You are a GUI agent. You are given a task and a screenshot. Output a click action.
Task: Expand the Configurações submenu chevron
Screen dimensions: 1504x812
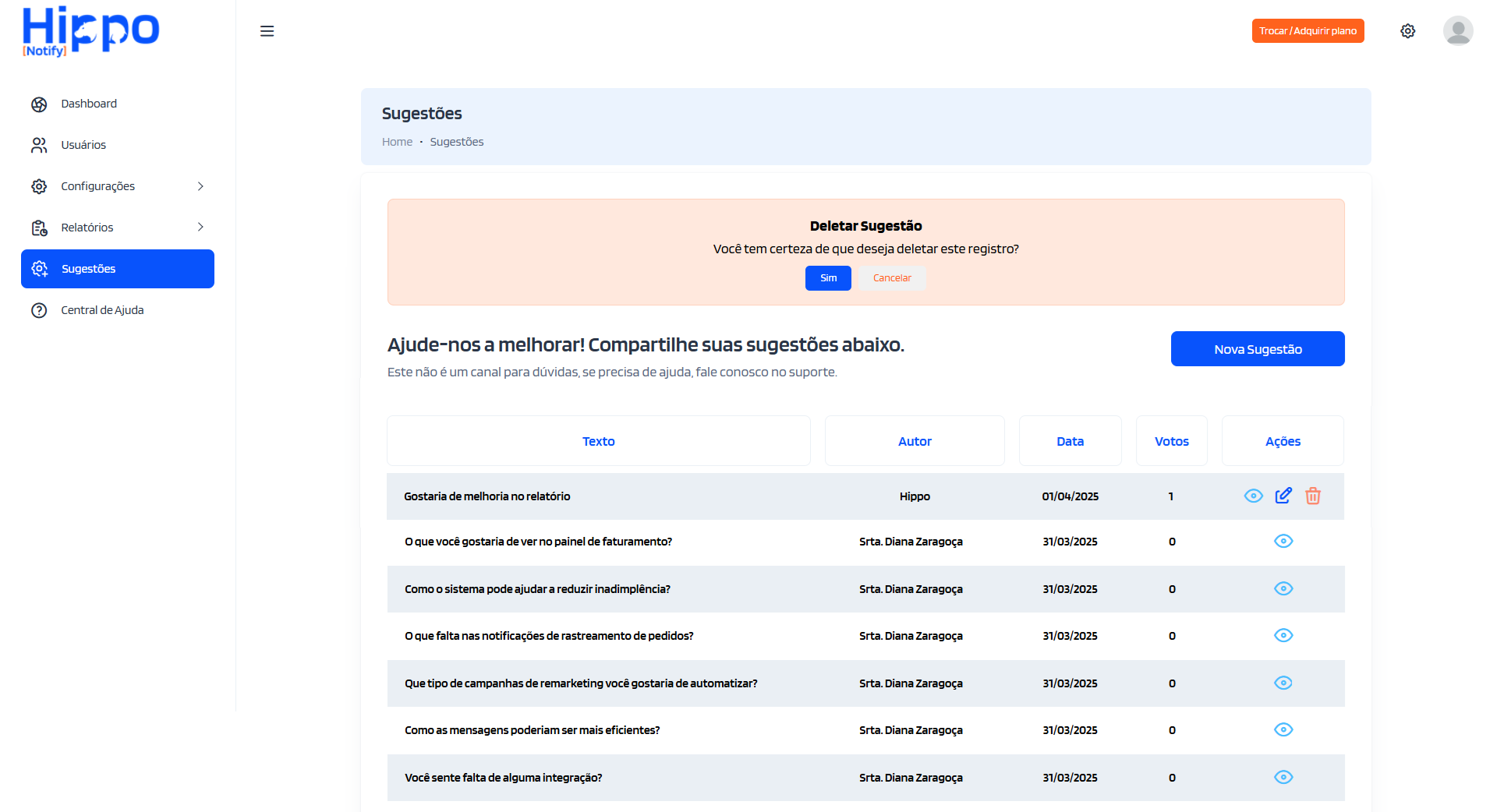coord(200,186)
